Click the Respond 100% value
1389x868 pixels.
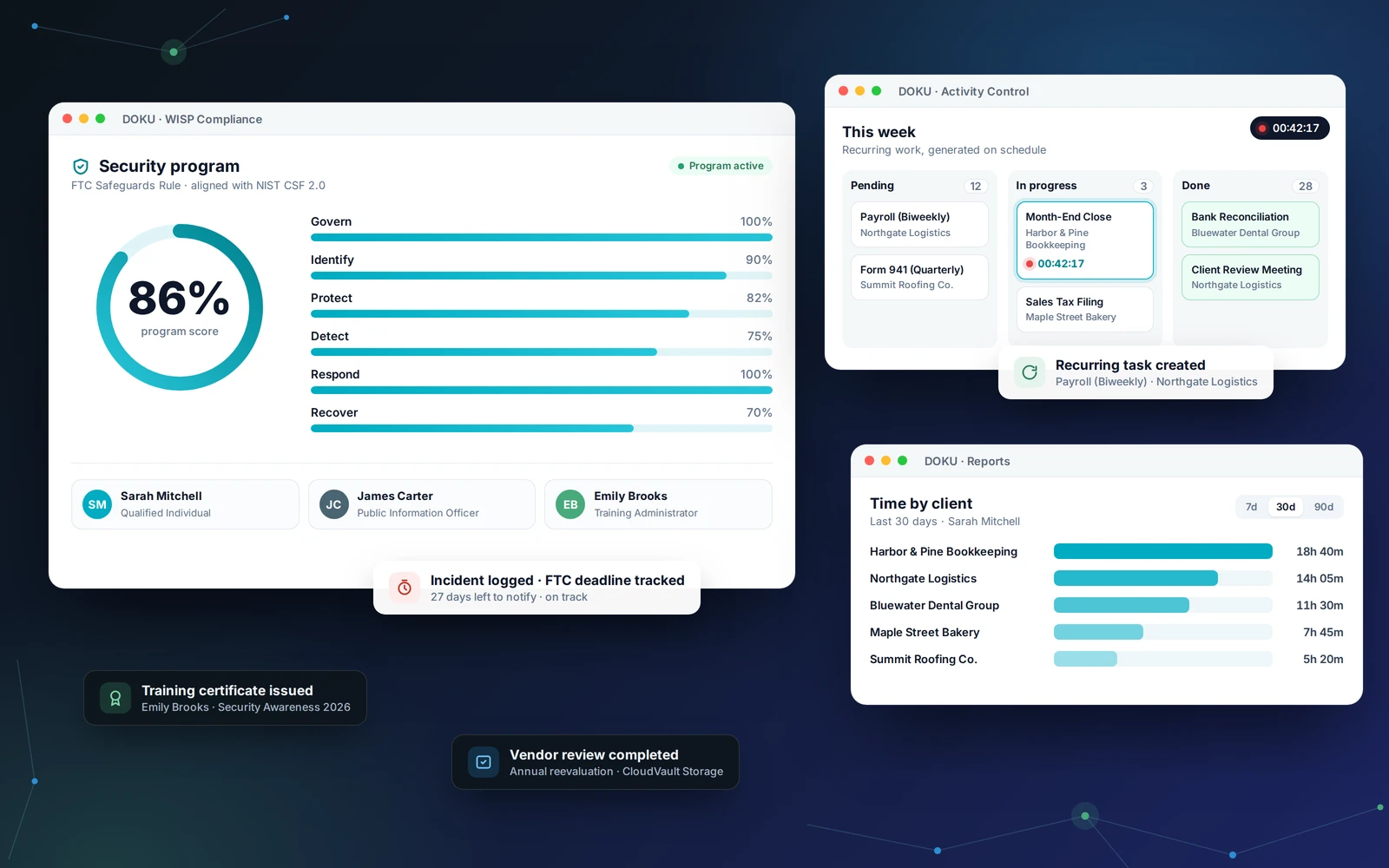click(x=756, y=374)
